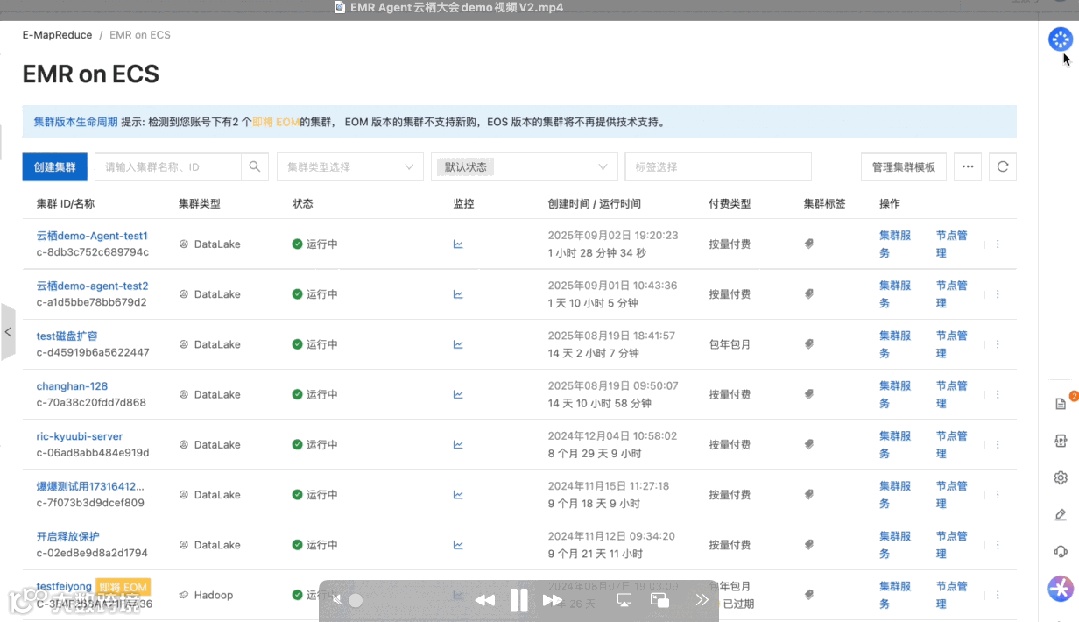Click E-MapReduce breadcrumb
1079x622 pixels.
[x=57, y=35]
